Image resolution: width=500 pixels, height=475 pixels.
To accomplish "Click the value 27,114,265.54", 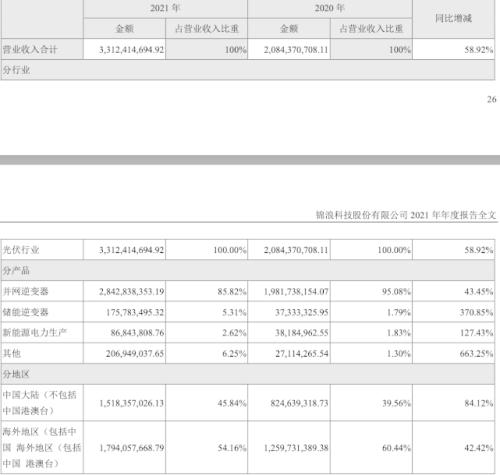I will [302, 353].
